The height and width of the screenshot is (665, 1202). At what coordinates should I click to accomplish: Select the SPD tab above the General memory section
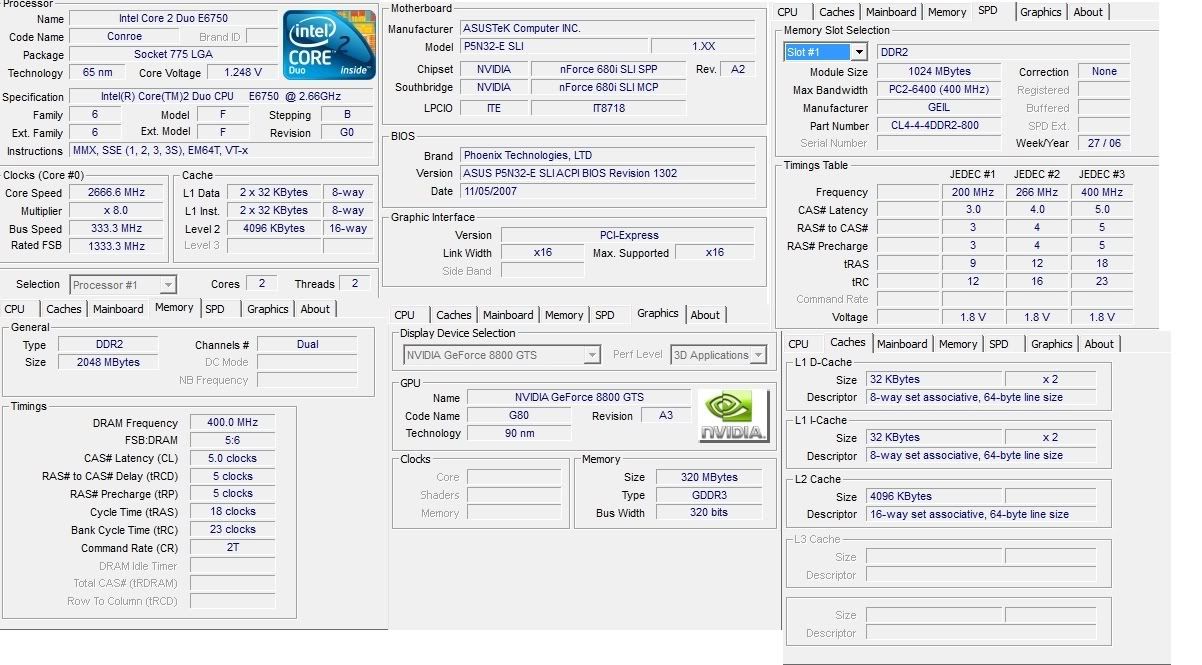click(x=215, y=309)
